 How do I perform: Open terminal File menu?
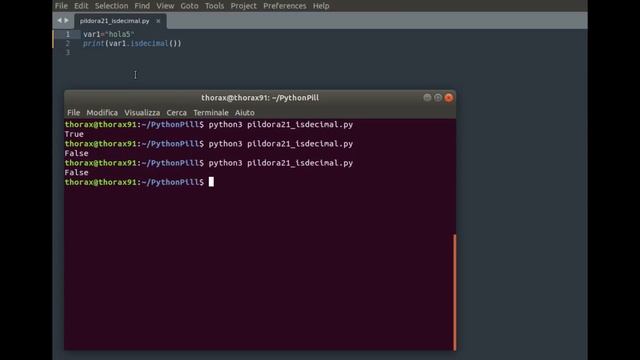[x=73, y=113]
